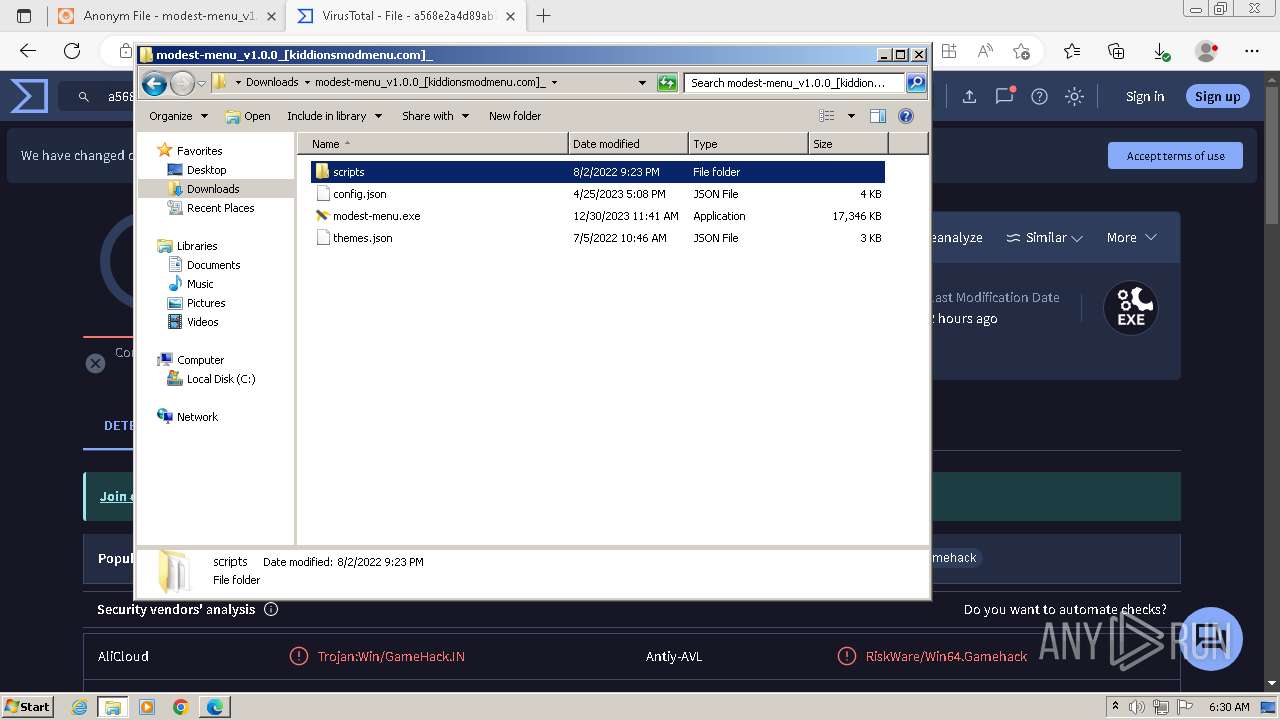Open browser Downloads icon
This screenshot has width=1280, height=720.
pyautogui.click(x=1161, y=51)
